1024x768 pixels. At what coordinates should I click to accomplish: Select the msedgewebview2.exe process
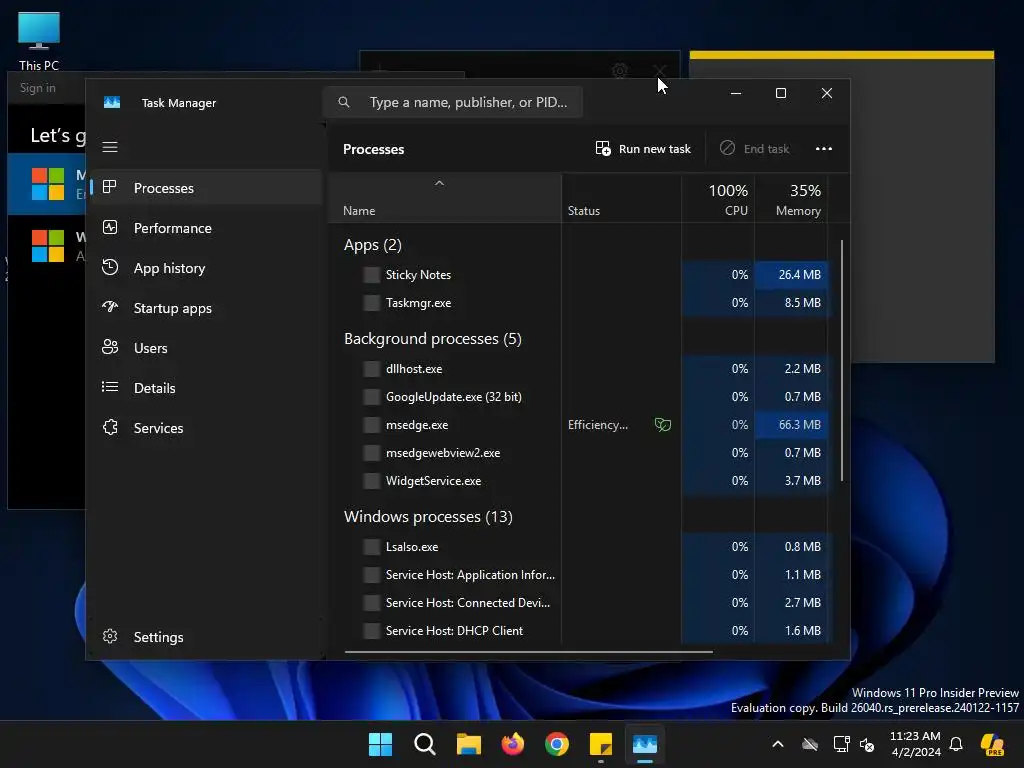(x=579, y=453)
